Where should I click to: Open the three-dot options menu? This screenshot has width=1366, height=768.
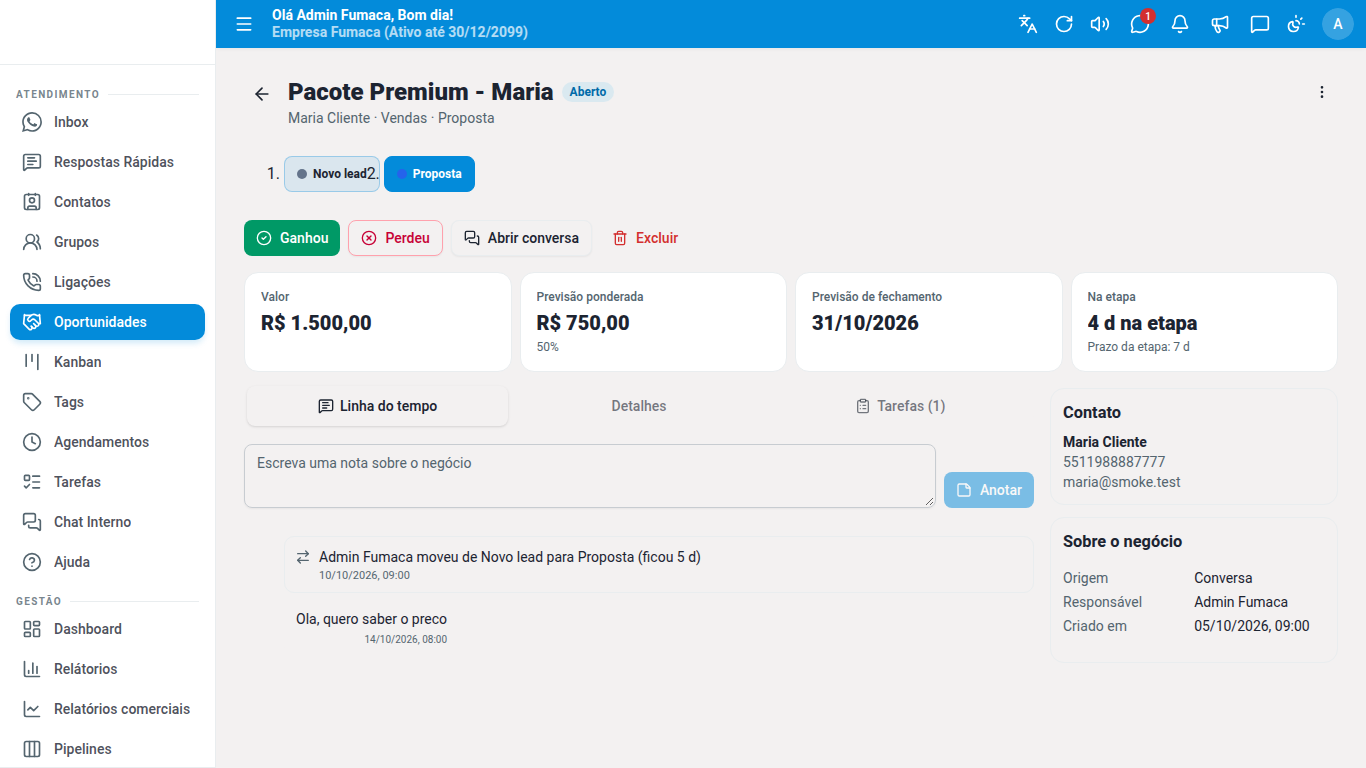coord(1322,92)
